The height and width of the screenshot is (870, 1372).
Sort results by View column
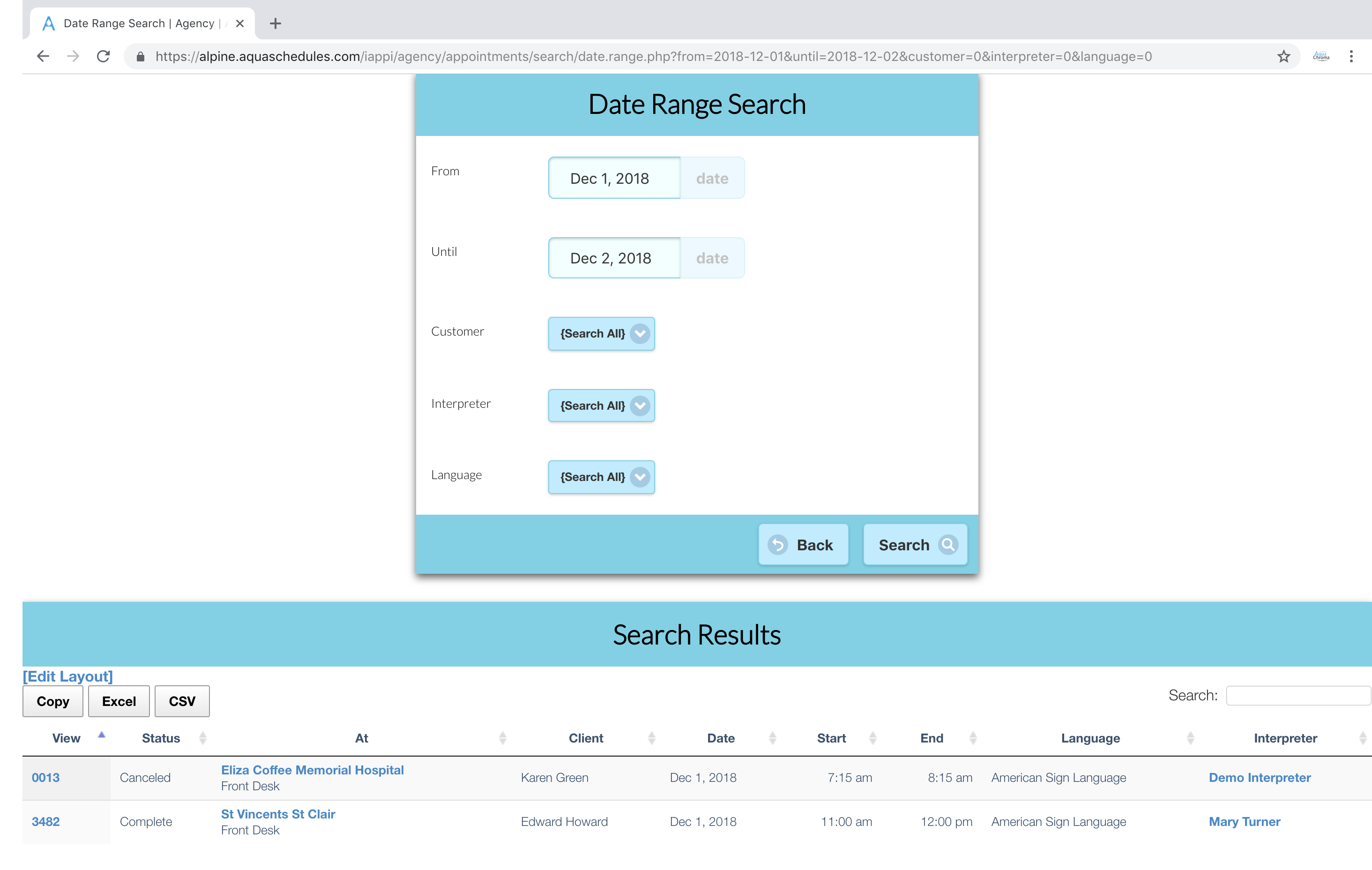click(x=67, y=738)
